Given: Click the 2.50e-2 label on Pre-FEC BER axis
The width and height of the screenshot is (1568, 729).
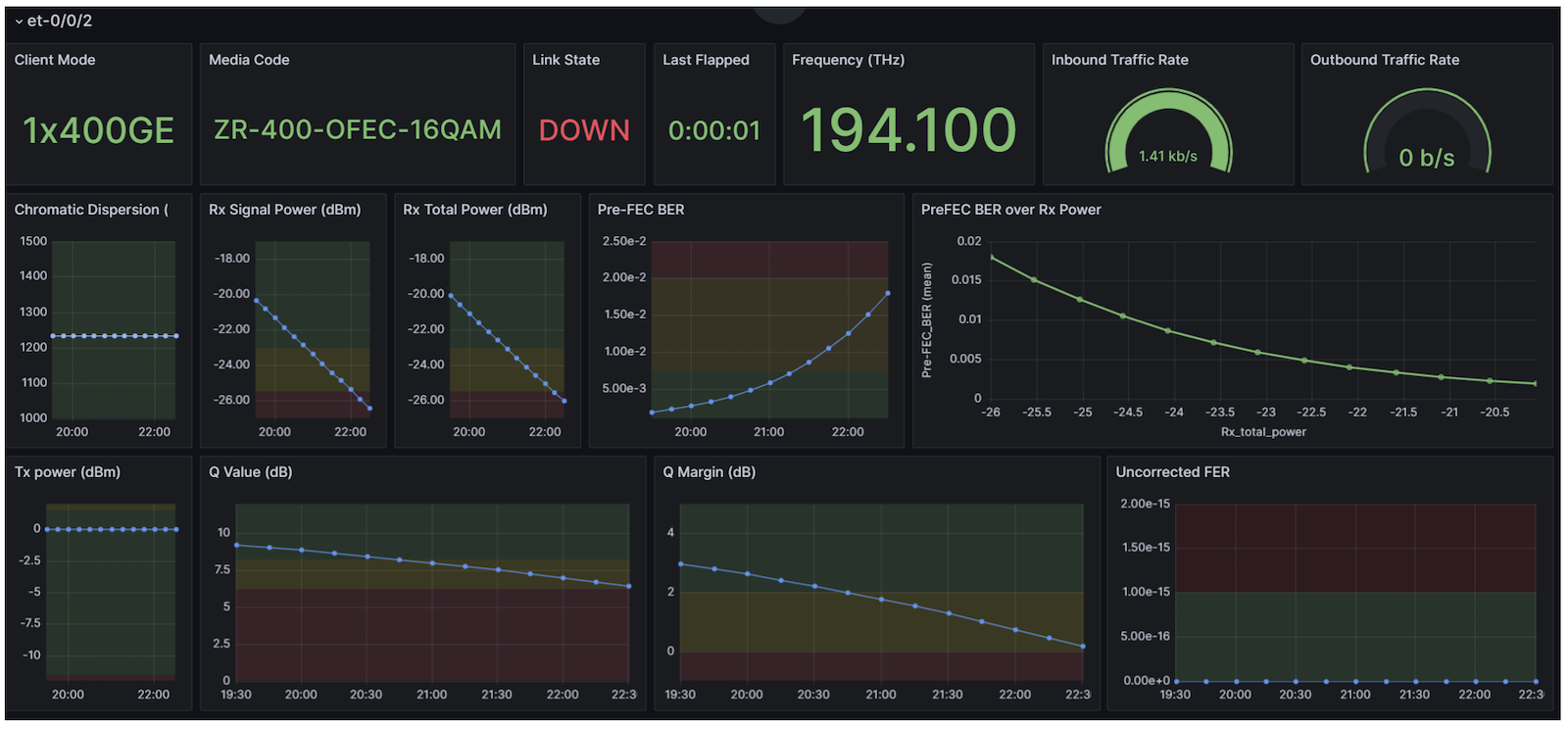Looking at the screenshot, I should (x=624, y=241).
